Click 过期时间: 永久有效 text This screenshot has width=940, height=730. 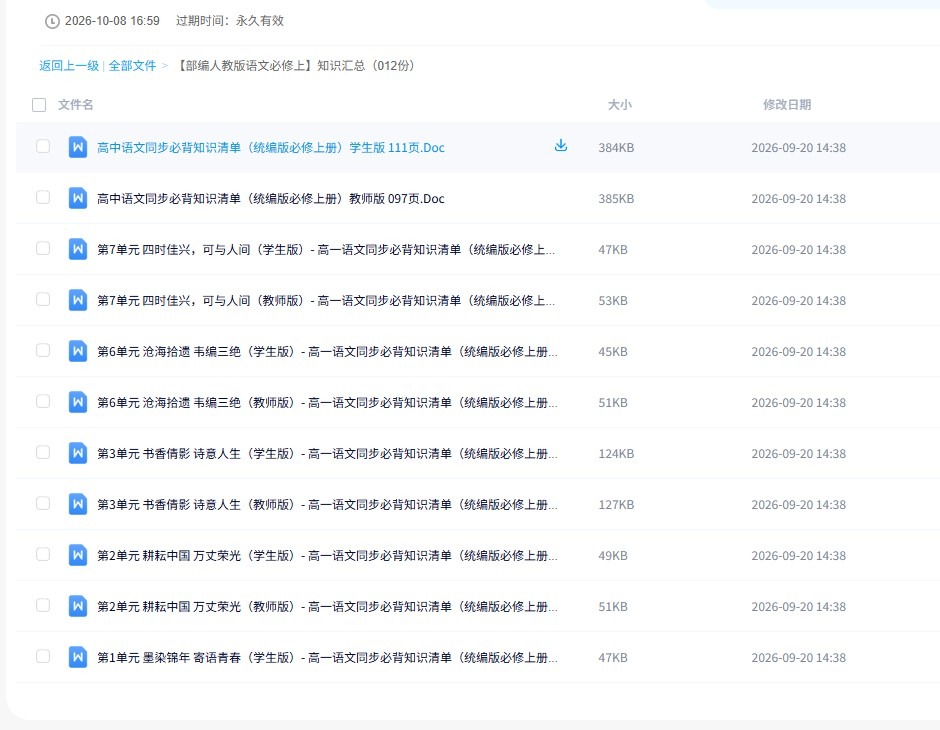click(x=230, y=21)
